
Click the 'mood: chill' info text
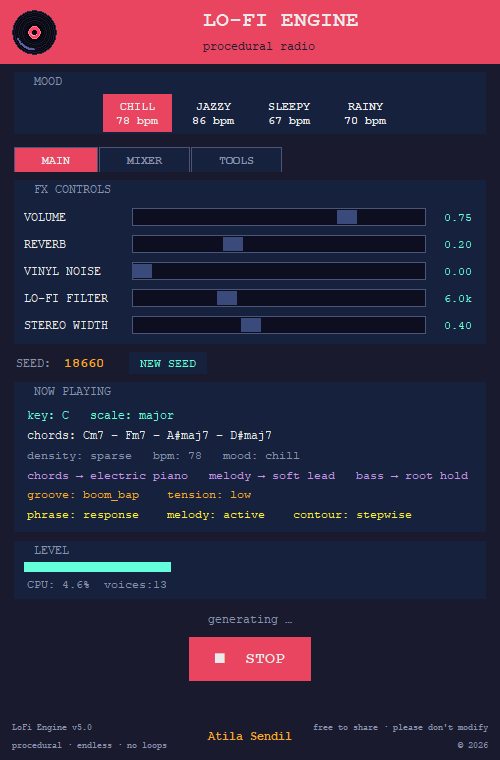tap(261, 456)
